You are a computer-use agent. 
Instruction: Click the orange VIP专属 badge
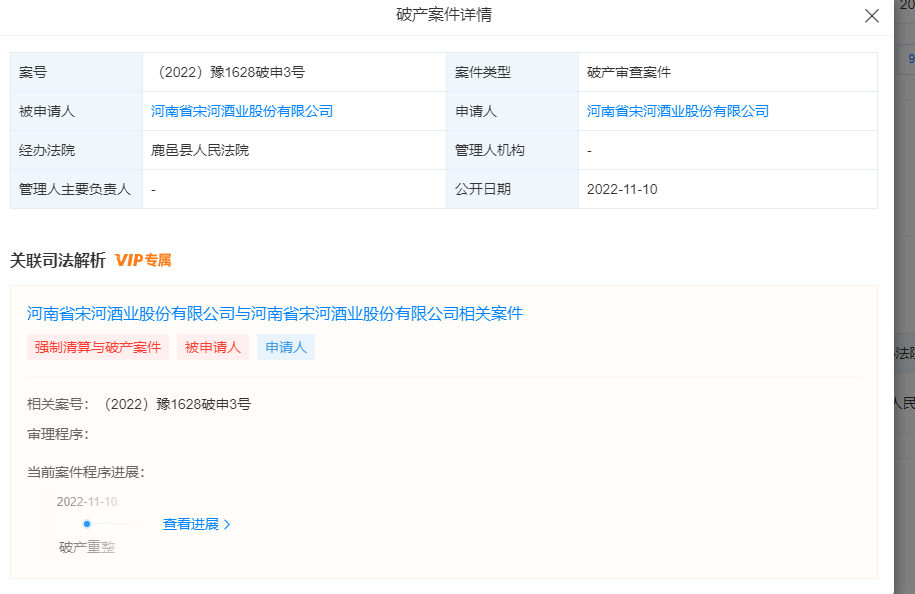click(143, 260)
